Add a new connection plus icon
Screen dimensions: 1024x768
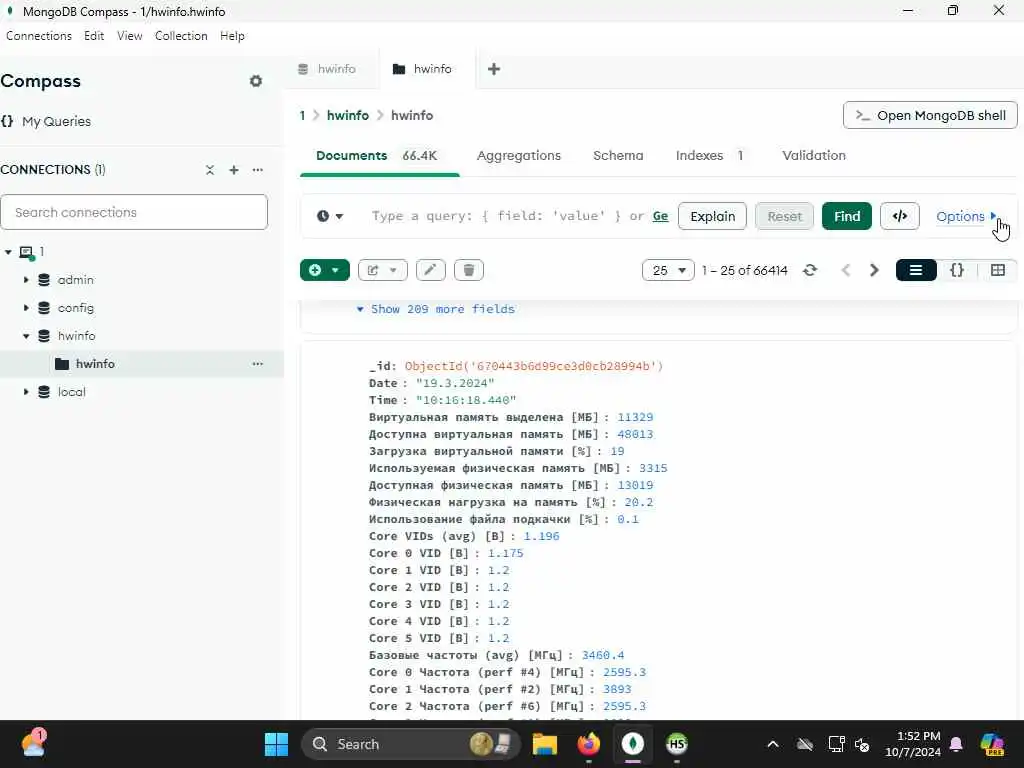234,170
